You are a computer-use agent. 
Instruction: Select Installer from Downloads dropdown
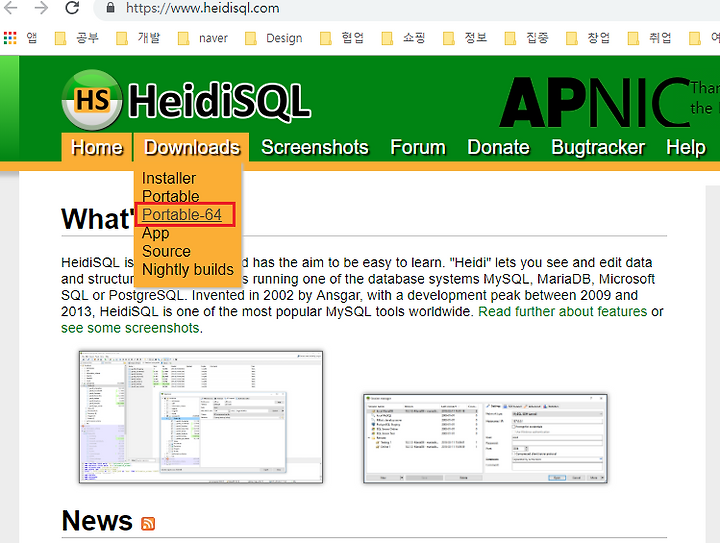169,178
